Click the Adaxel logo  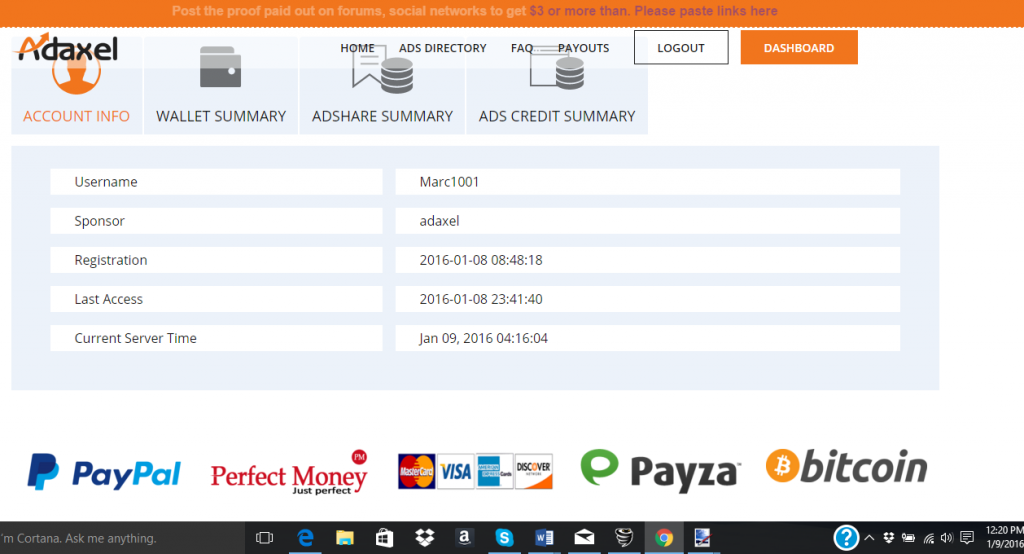point(68,48)
